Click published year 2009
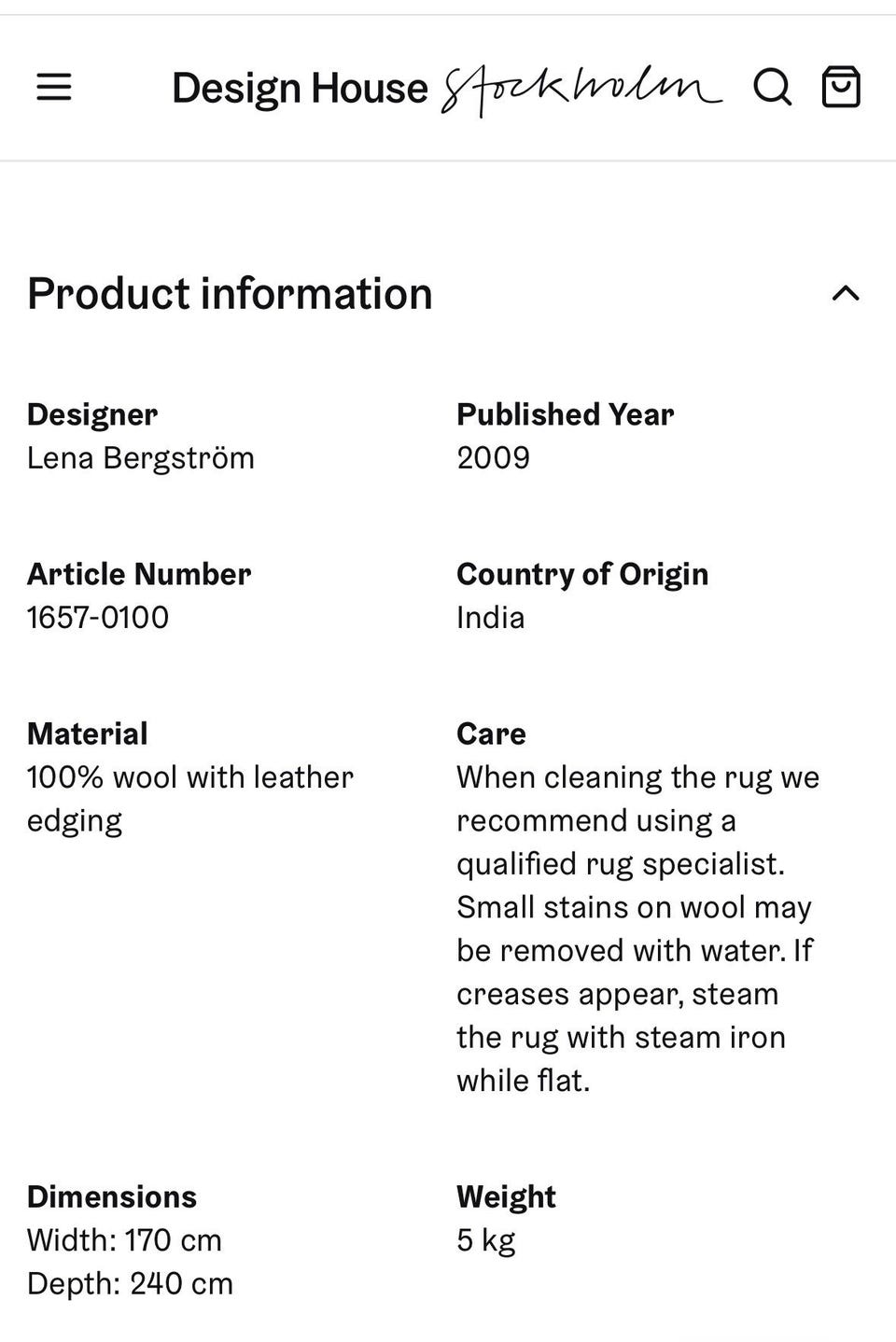896x1342 pixels. point(493,458)
